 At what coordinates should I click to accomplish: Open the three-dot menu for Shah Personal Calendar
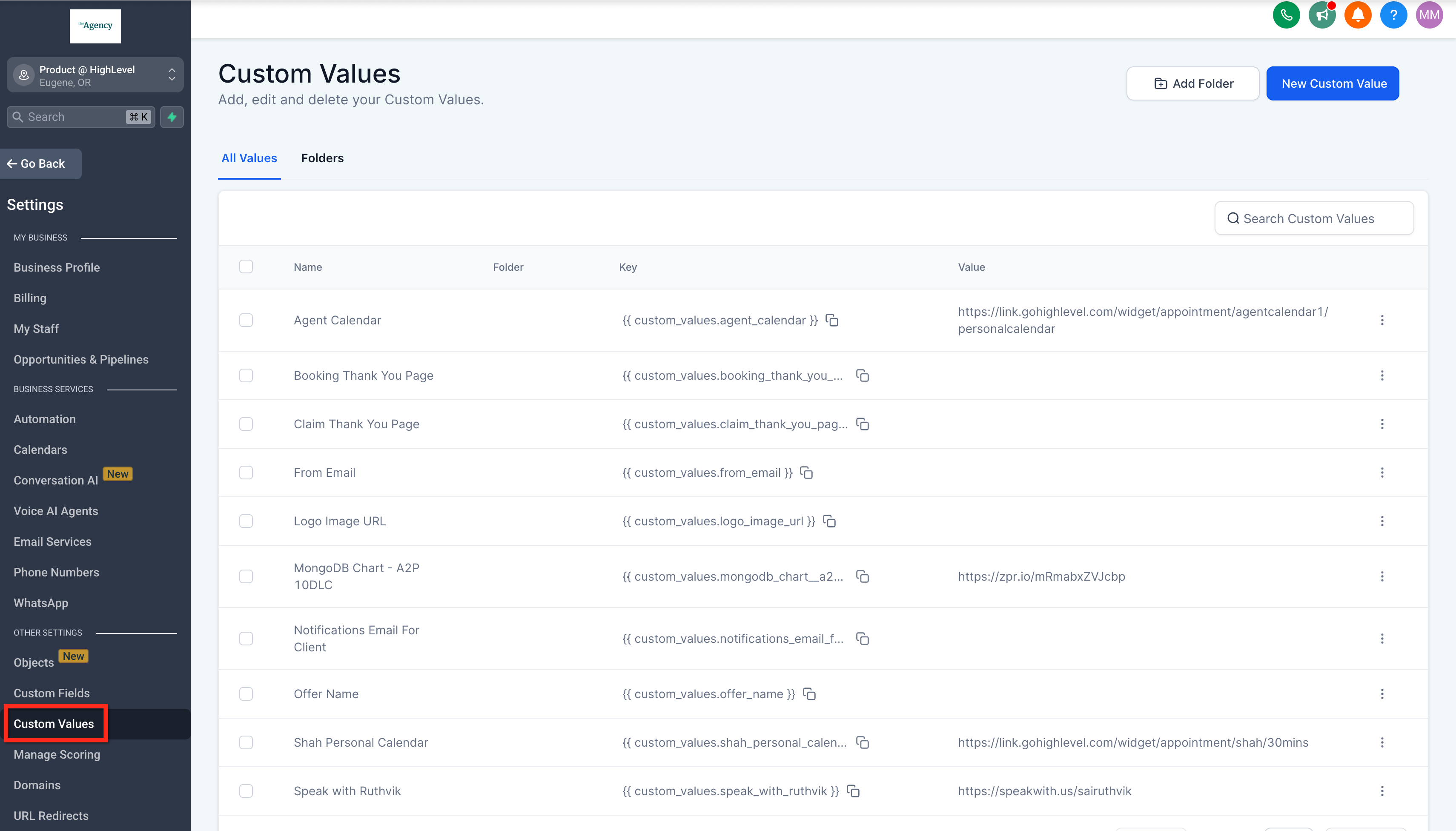coord(1382,742)
